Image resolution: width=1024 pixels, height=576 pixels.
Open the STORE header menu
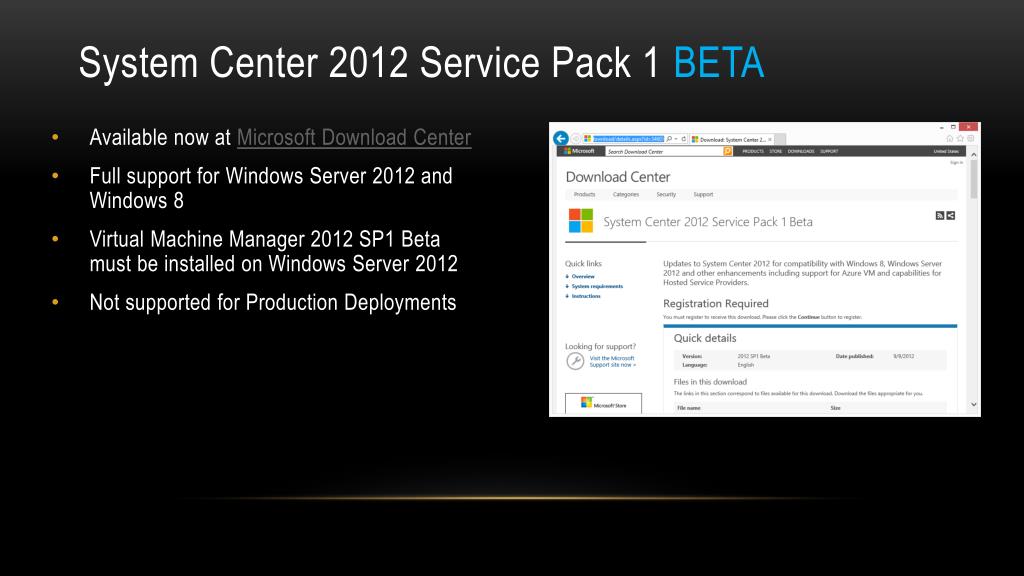(x=775, y=152)
